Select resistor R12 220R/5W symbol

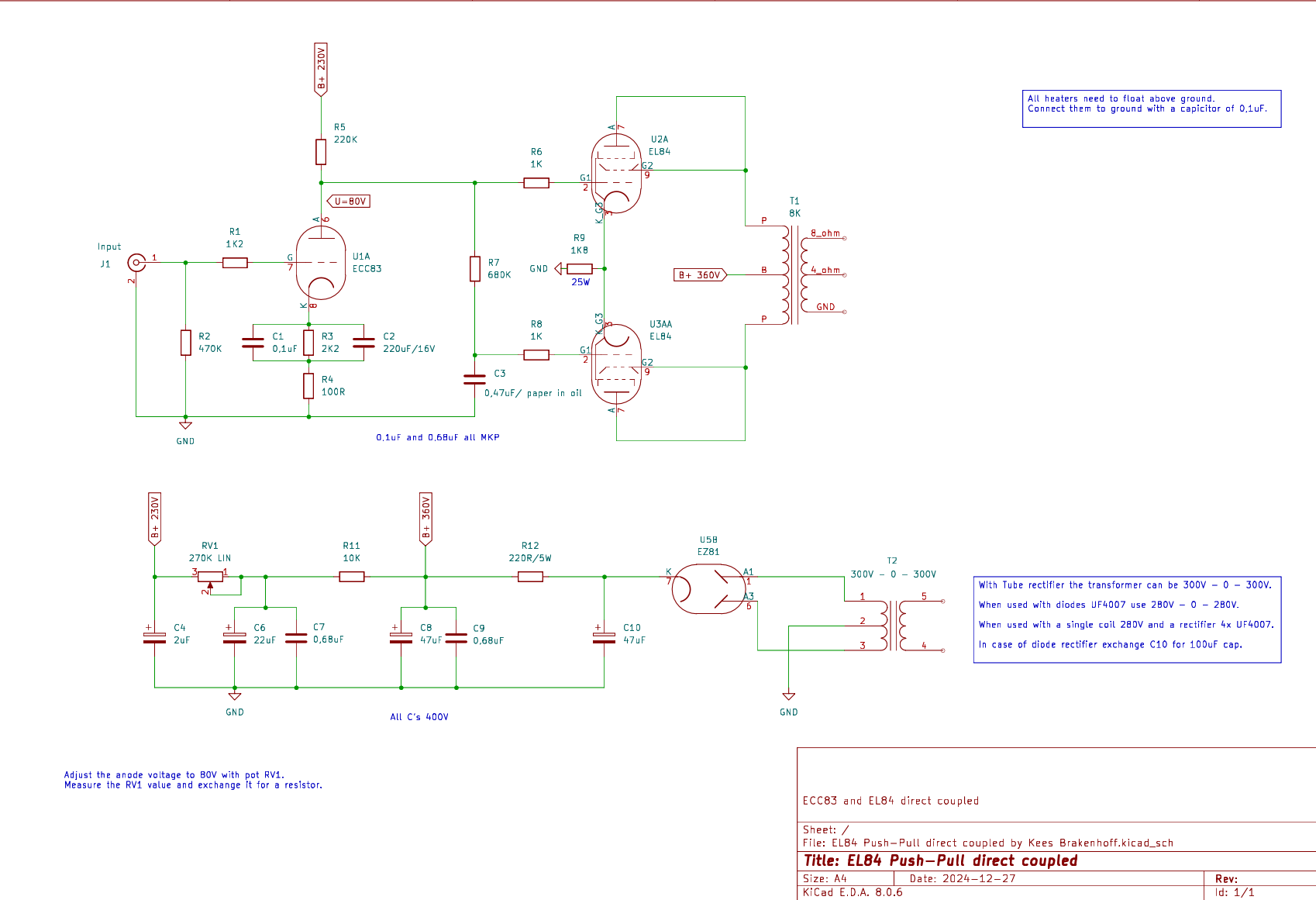click(x=530, y=577)
